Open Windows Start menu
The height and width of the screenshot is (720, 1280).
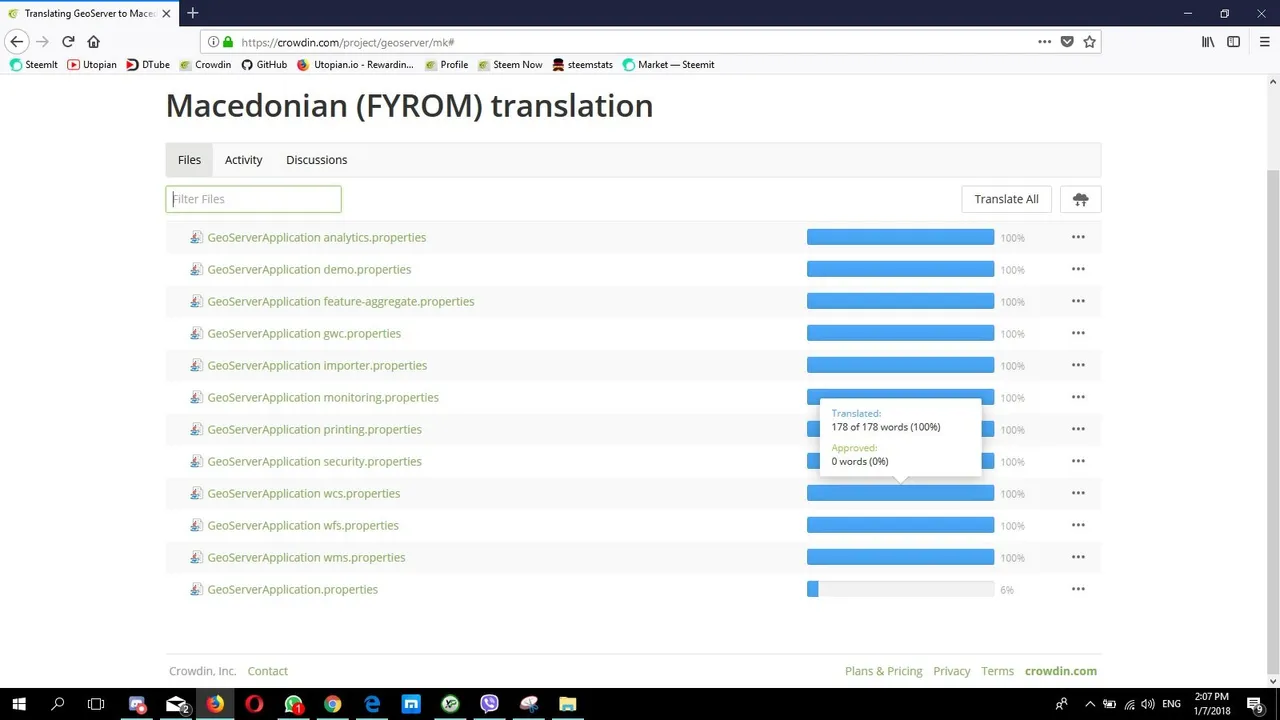(19, 704)
